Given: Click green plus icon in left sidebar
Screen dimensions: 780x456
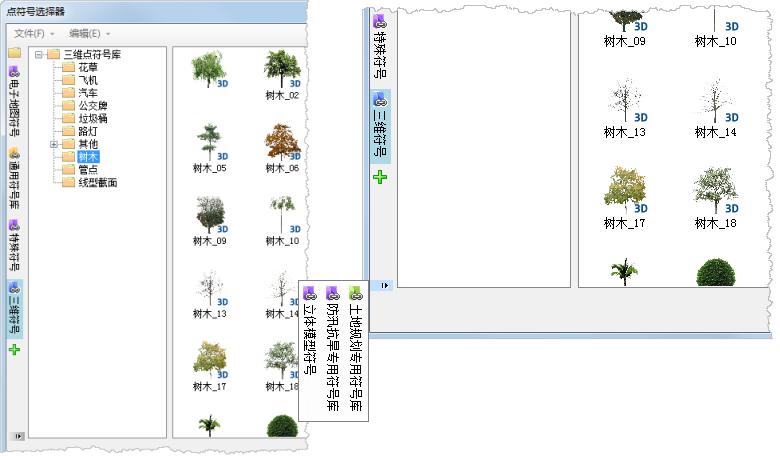Looking at the screenshot, I should (14, 350).
